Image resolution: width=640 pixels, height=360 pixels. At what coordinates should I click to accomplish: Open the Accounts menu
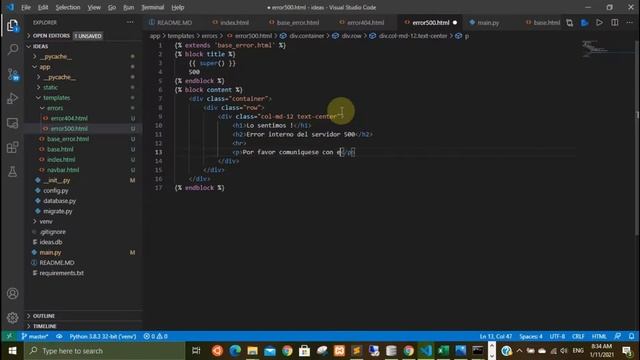tap(13, 293)
